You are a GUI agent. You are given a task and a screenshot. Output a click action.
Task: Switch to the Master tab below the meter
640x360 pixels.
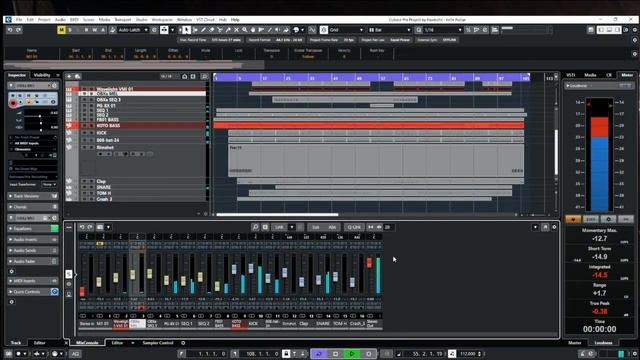pyautogui.click(x=575, y=343)
